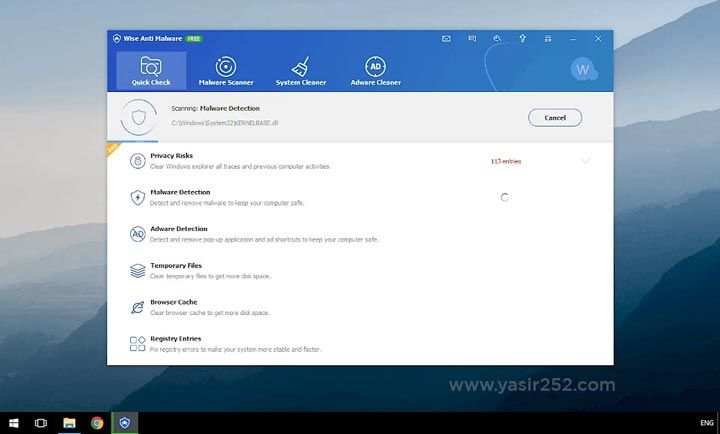The width and height of the screenshot is (720, 434).
Task: Select the Registry Entries title
Action: pos(175,338)
